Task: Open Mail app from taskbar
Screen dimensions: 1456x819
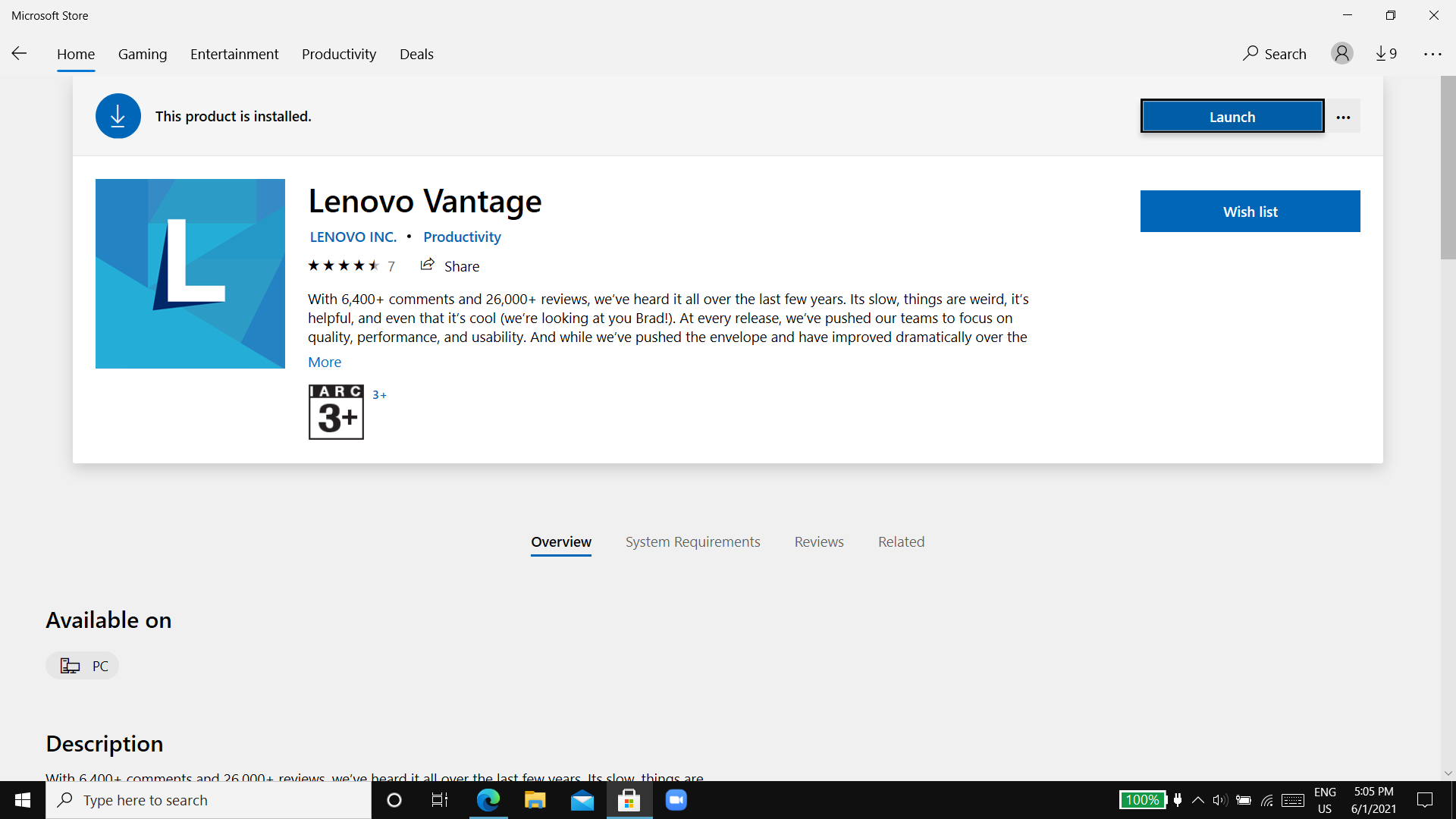Action: coord(582,800)
